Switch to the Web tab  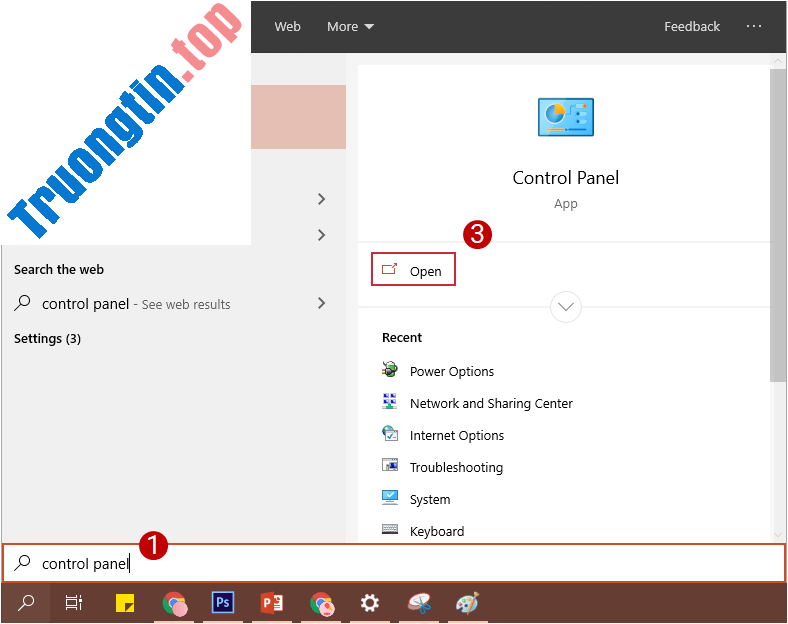[x=287, y=27]
